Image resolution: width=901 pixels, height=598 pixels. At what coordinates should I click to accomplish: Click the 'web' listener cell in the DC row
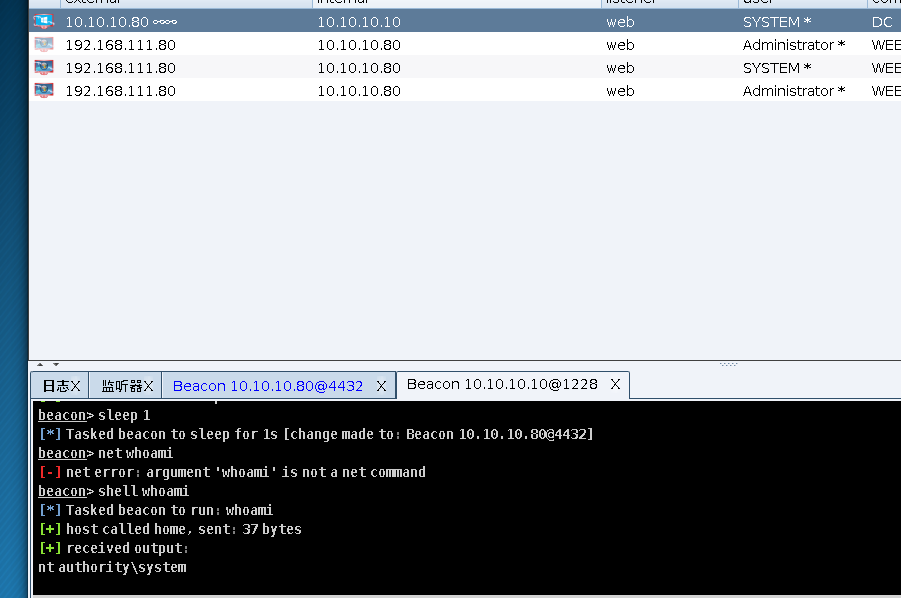[620, 22]
